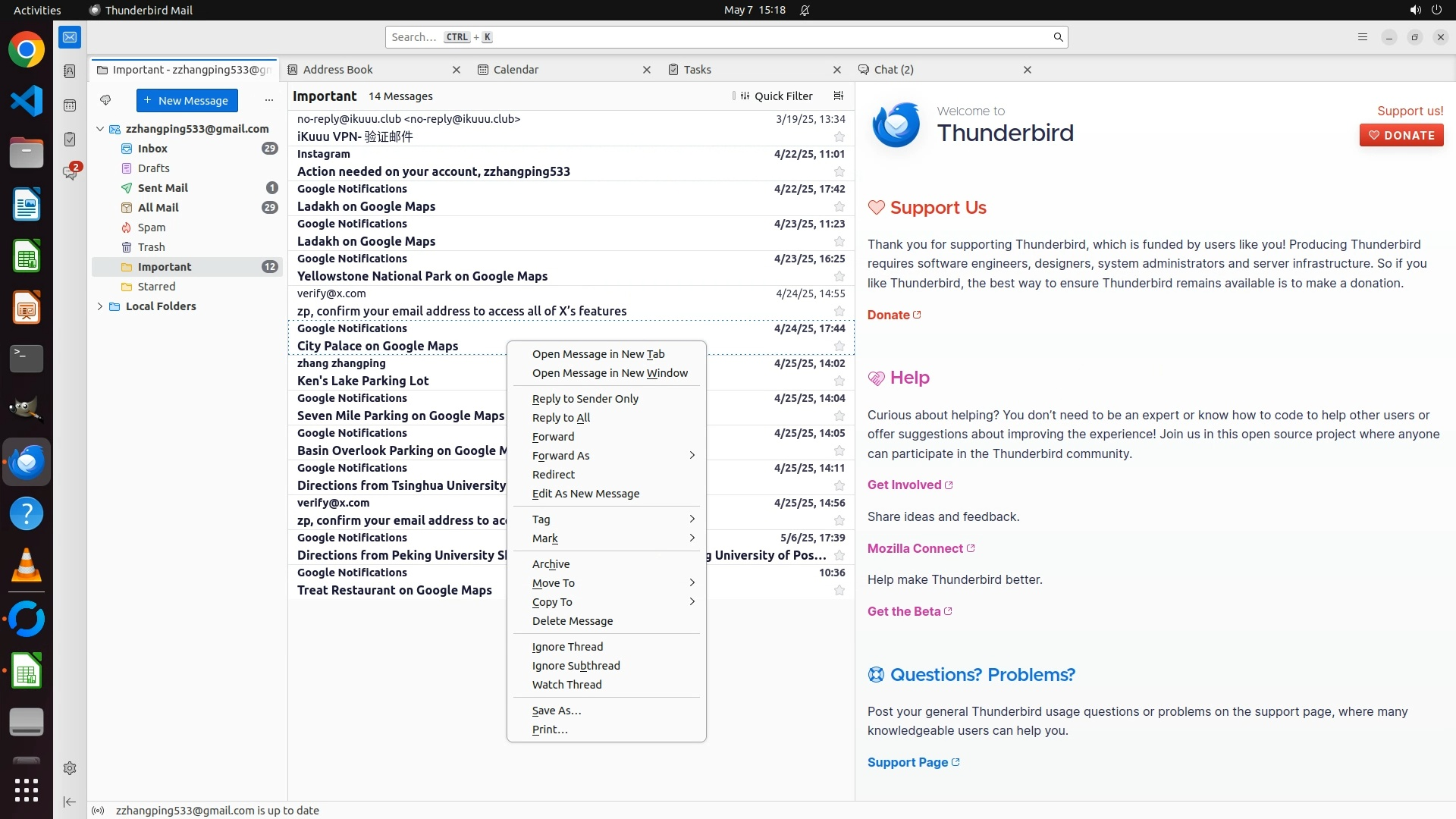Open the Calendar space icon in the sidebar
The width and height of the screenshot is (1456, 819).
pos(70,105)
